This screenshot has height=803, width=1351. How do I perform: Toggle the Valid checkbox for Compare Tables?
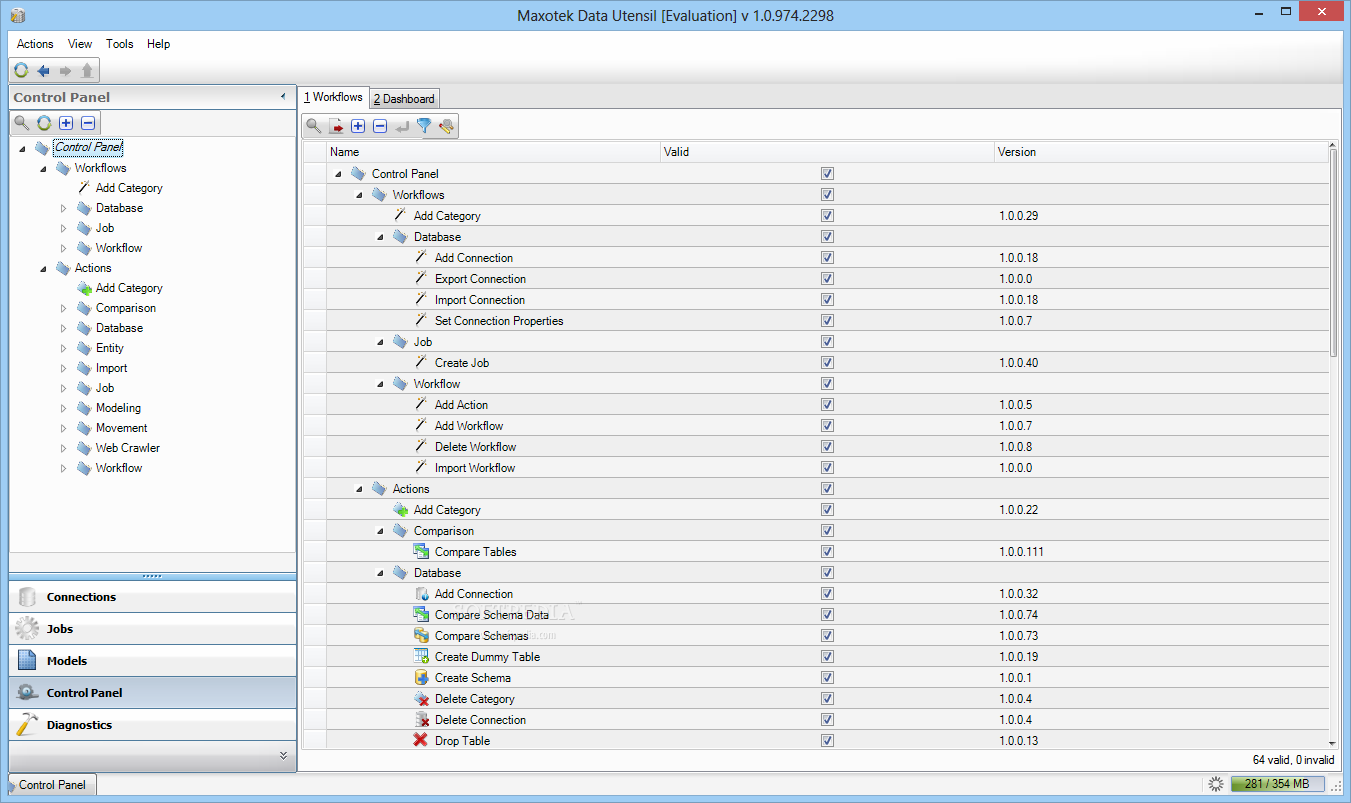[827, 552]
